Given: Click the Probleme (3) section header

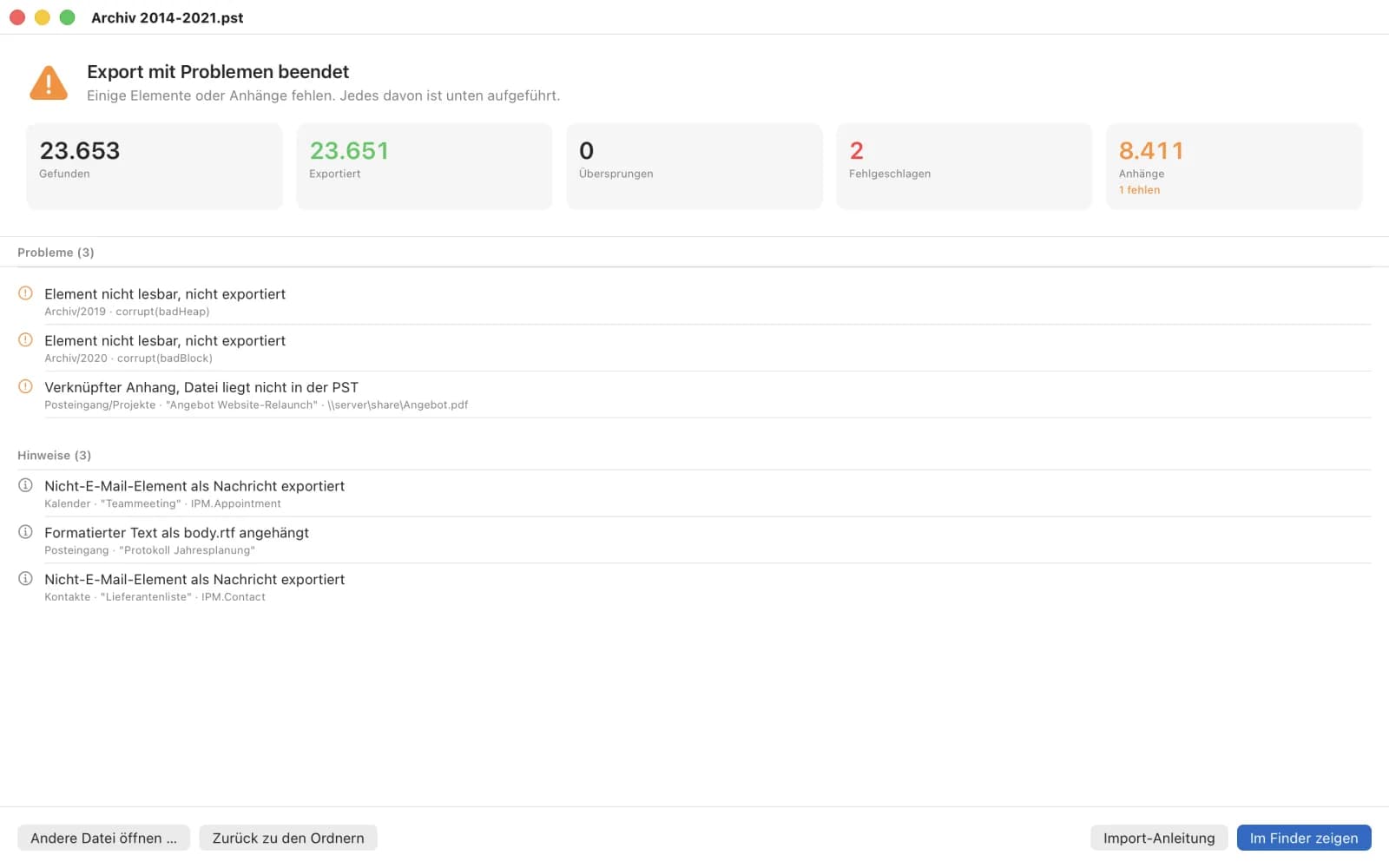Looking at the screenshot, I should (x=56, y=253).
